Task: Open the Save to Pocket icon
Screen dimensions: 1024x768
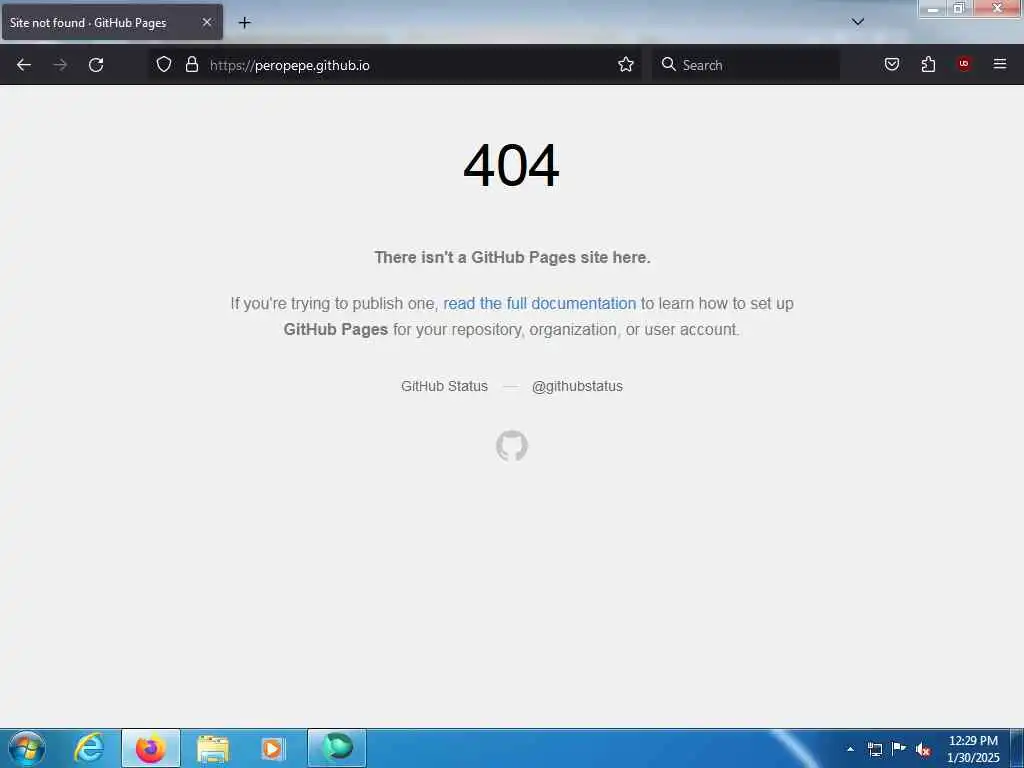Action: coord(891,64)
